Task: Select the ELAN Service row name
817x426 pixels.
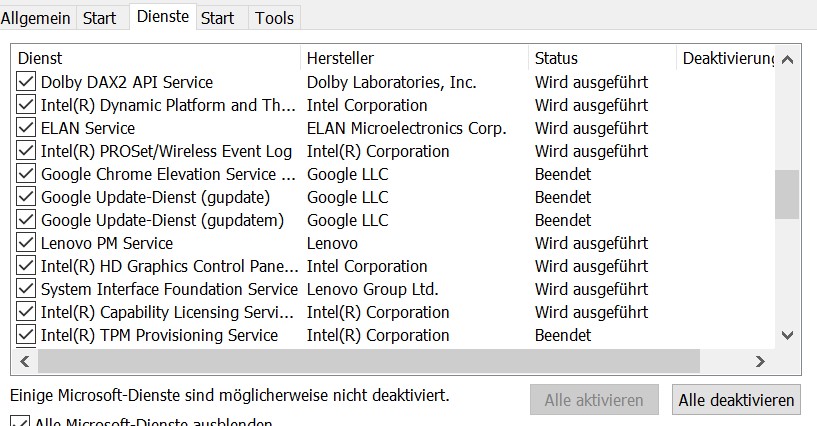Action: coord(88,128)
